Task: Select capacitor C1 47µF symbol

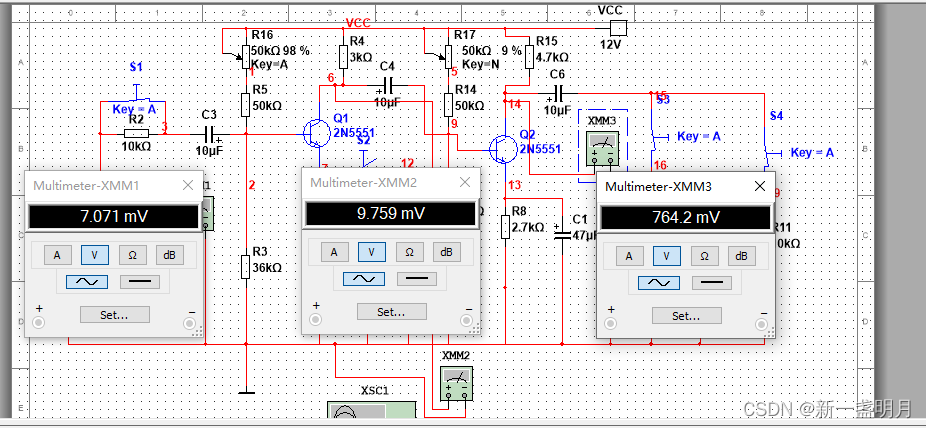Action: 562,234
